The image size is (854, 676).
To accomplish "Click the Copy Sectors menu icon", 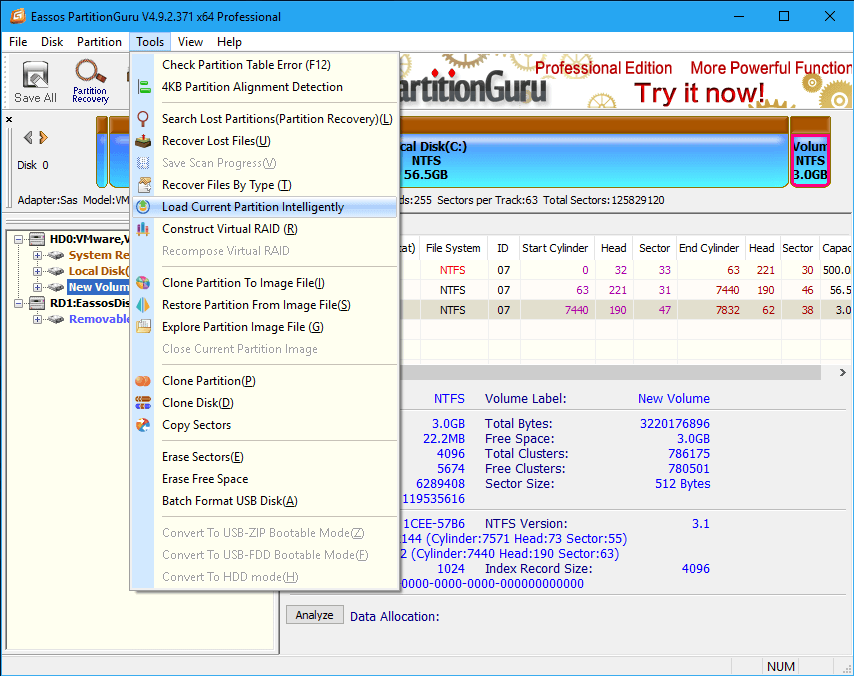I will click(x=143, y=425).
